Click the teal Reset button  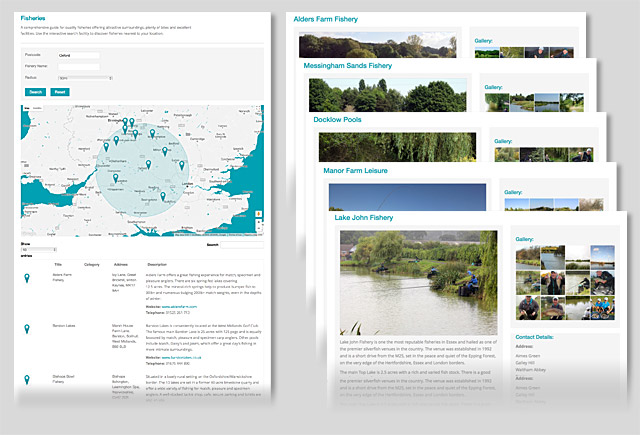pyautogui.click(x=60, y=92)
